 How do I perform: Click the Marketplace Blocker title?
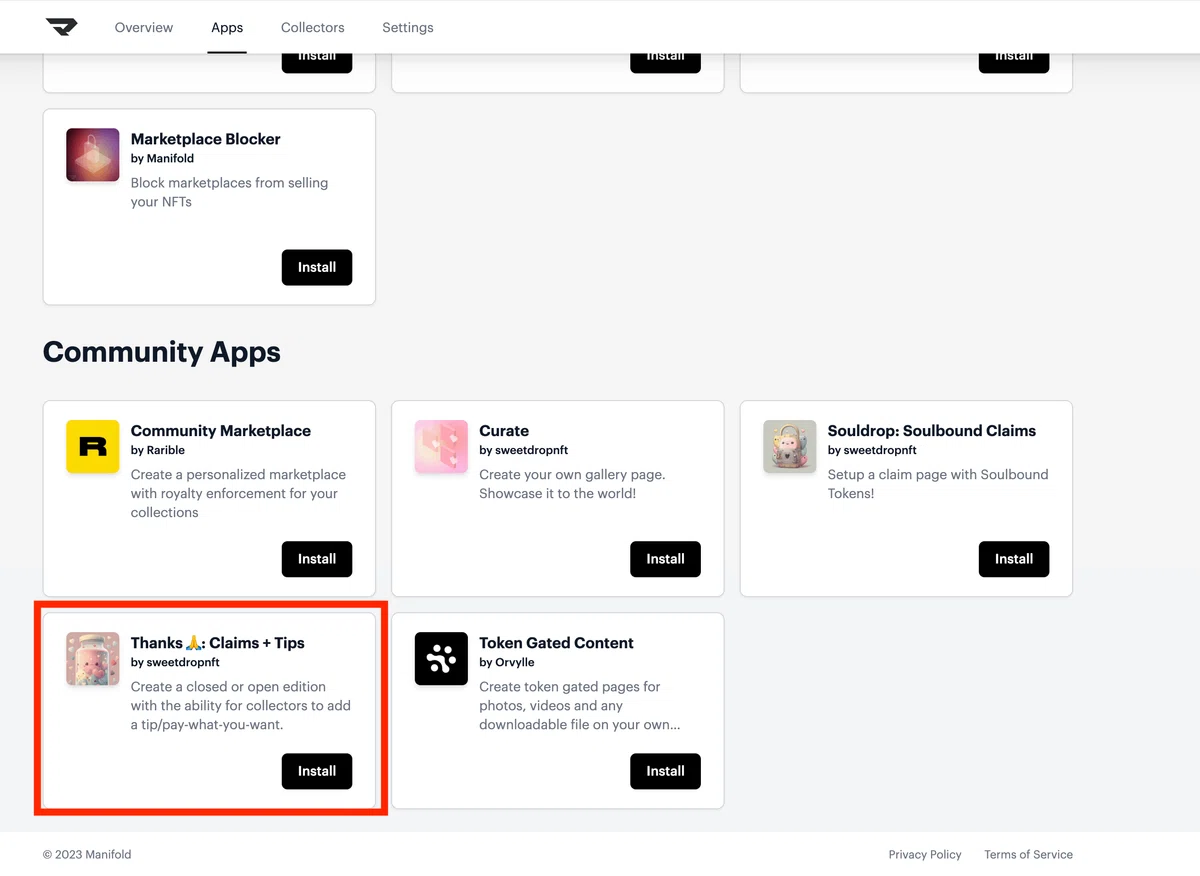(x=206, y=139)
